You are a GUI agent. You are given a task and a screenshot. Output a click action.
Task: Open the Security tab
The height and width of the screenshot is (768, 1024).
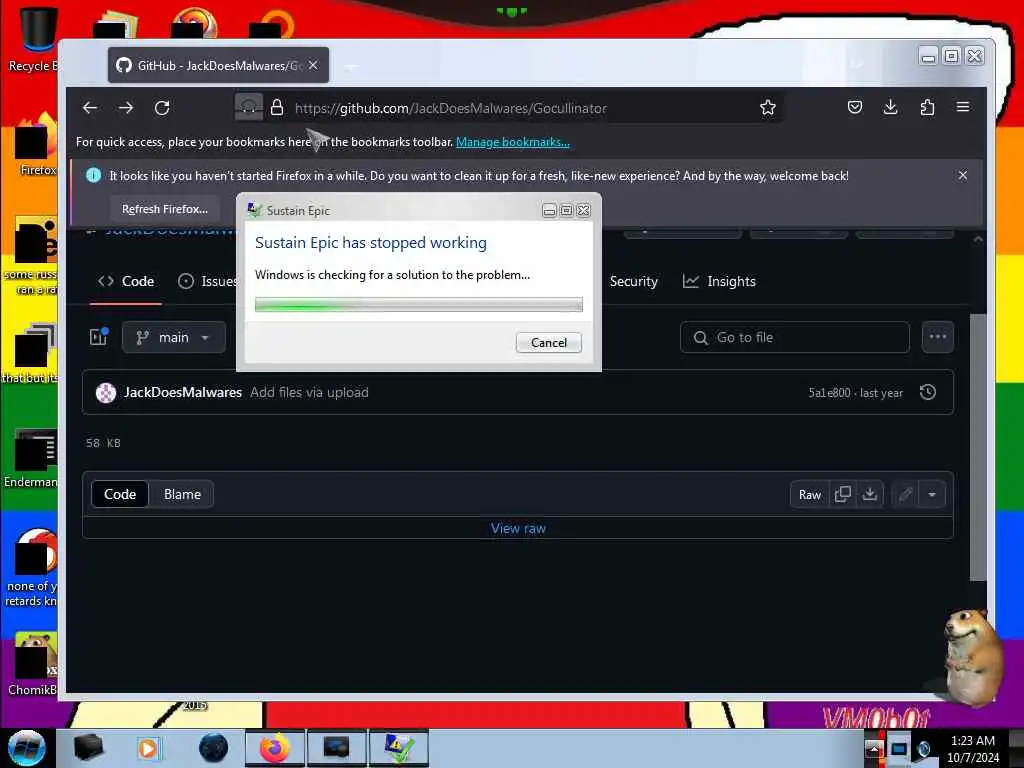[633, 281]
